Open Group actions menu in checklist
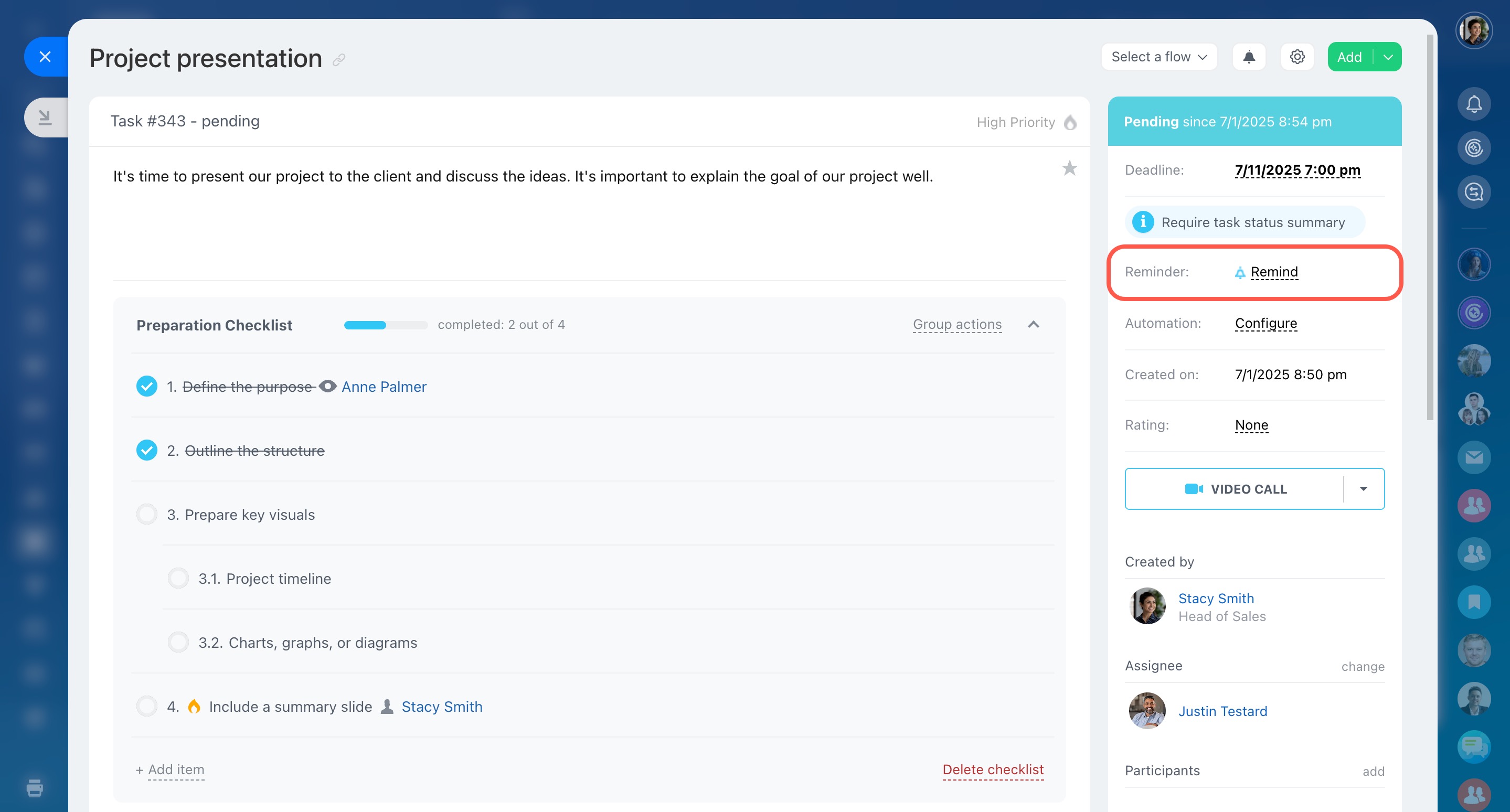The height and width of the screenshot is (812, 1510). coord(957,324)
